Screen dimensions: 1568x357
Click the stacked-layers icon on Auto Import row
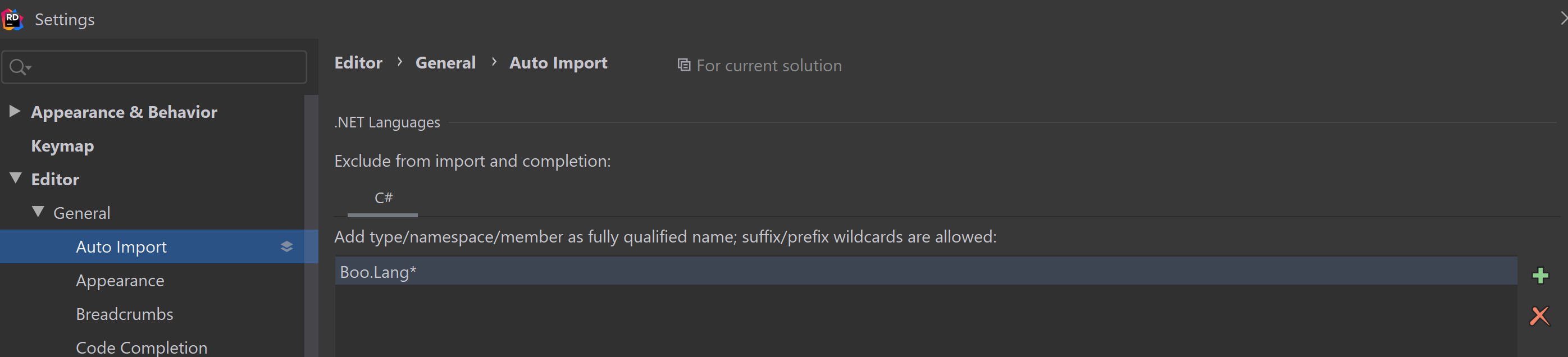(x=286, y=246)
